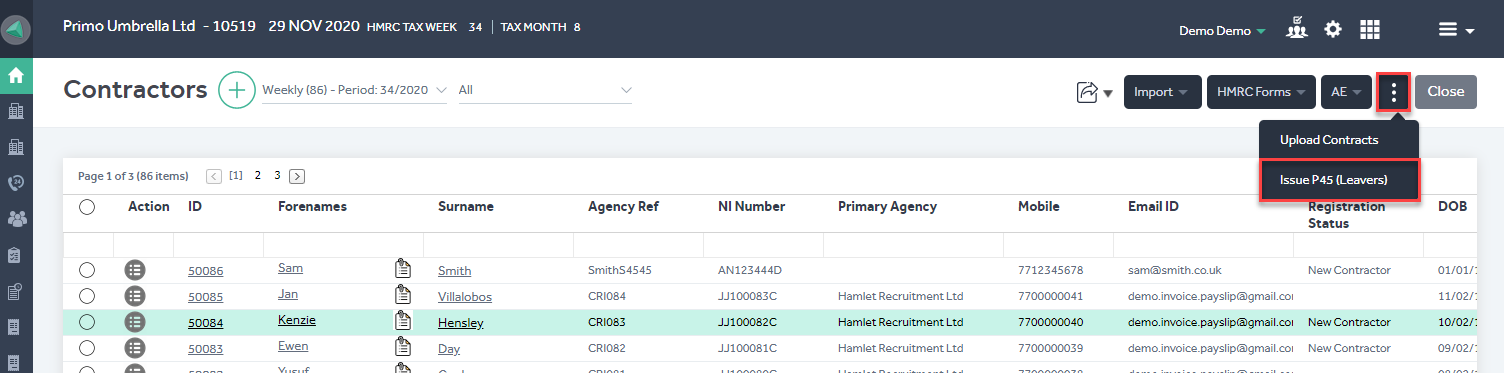Open the HMRC Forms dropdown

(x=1260, y=92)
